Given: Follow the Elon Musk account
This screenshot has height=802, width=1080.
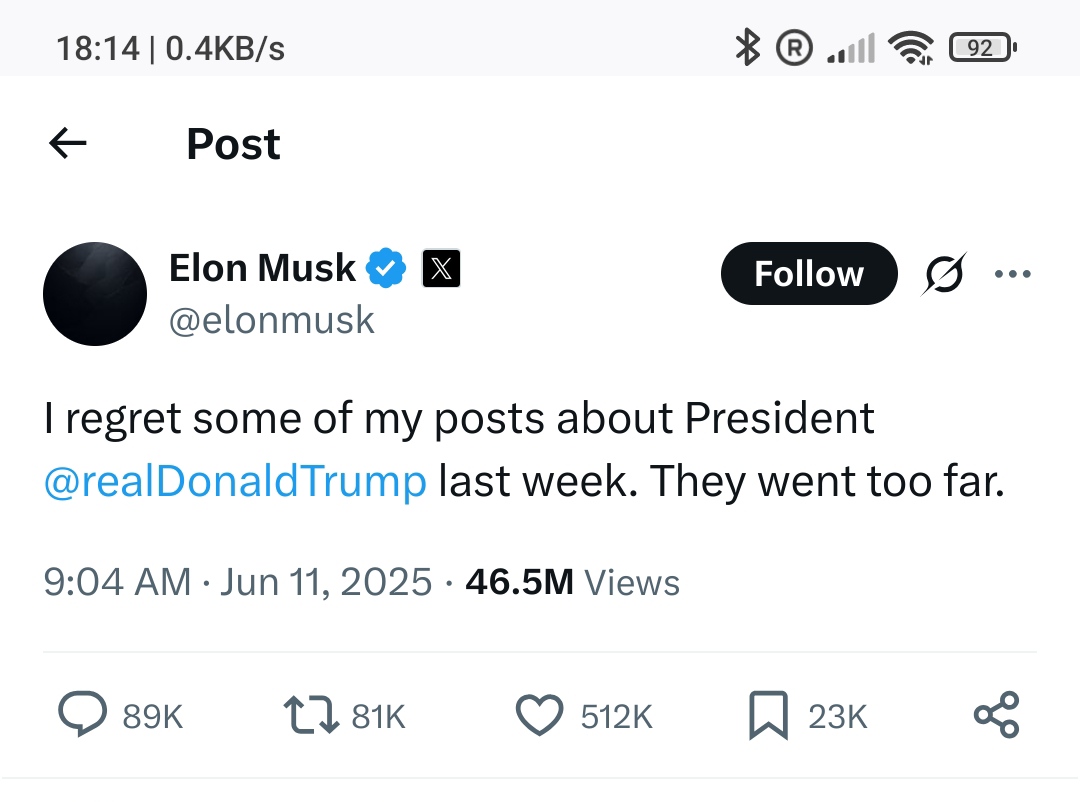Looking at the screenshot, I should (808, 273).
